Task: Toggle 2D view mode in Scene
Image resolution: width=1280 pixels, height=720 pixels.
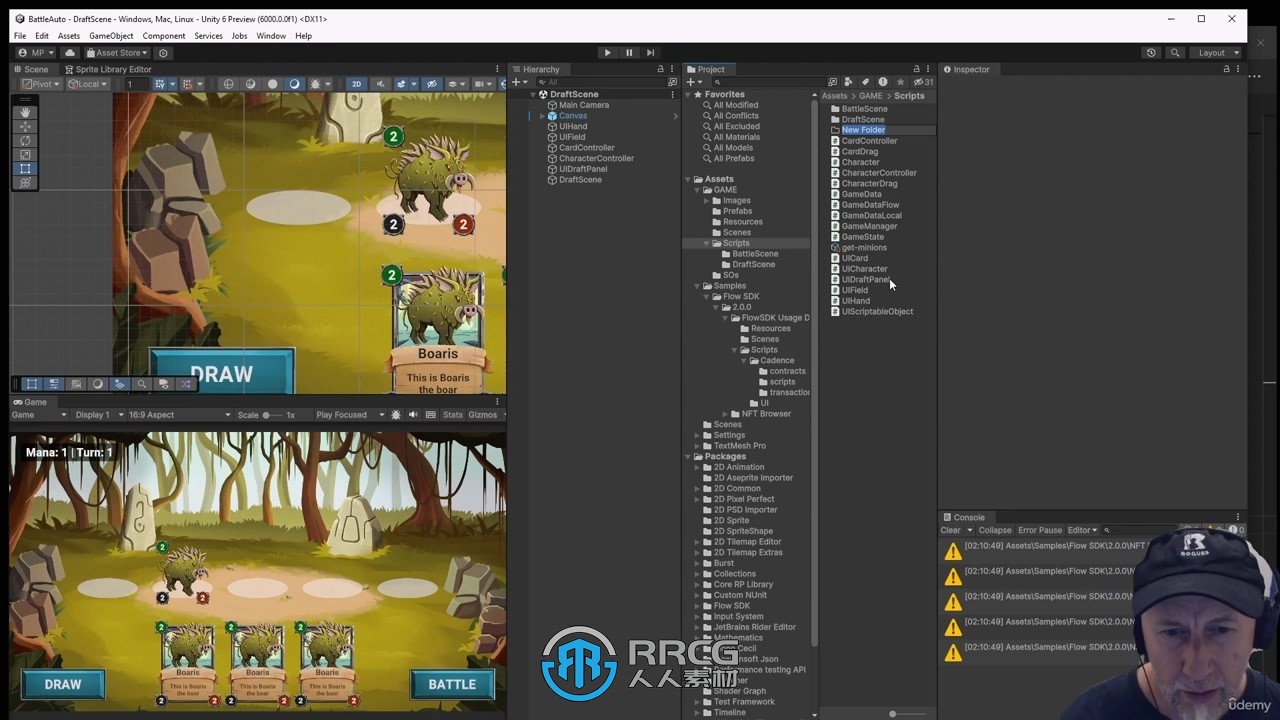Action: click(x=356, y=84)
